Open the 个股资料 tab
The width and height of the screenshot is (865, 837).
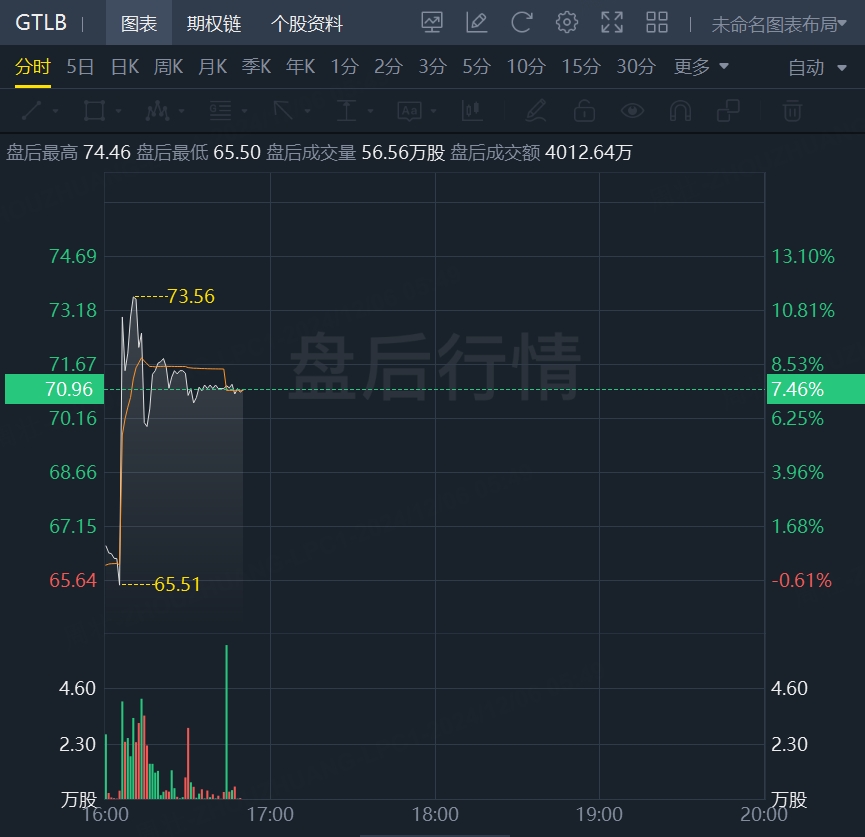tap(307, 24)
